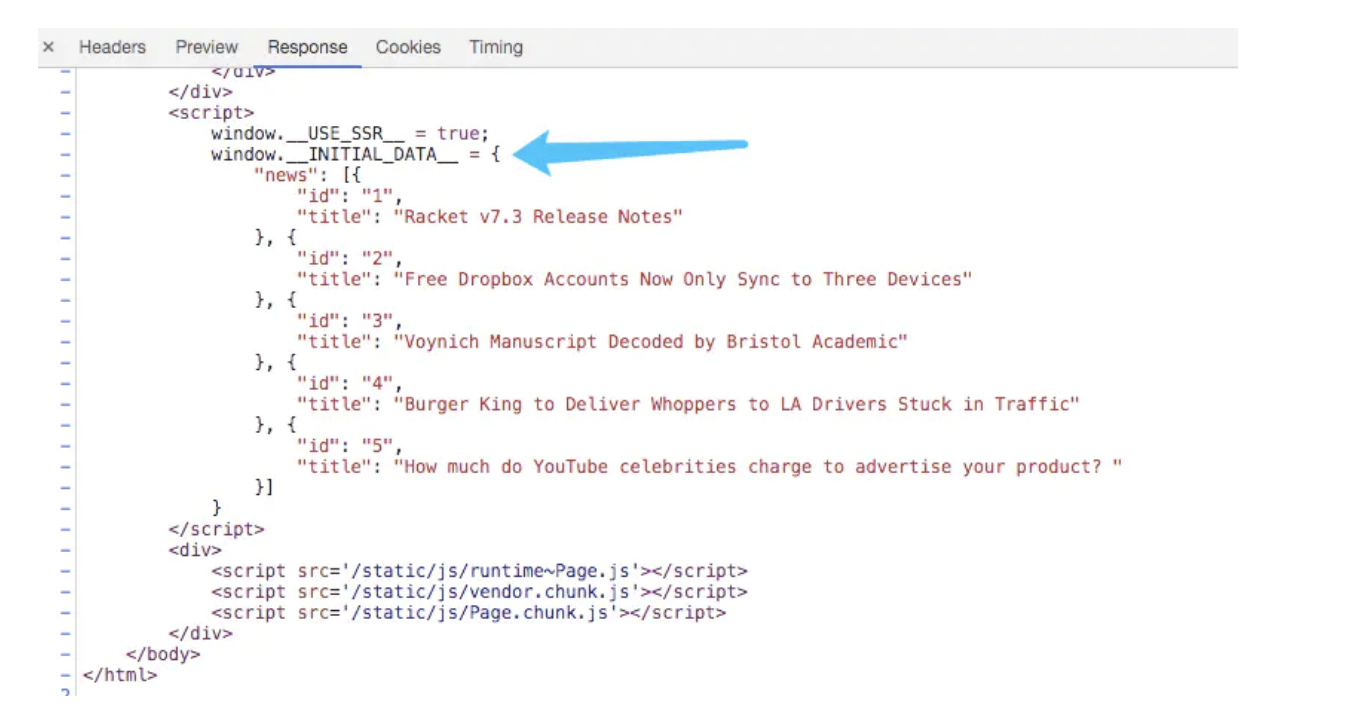Image resolution: width=1354 pixels, height=720 pixels.
Task: Close the request details panel
Action: click(48, 47)
